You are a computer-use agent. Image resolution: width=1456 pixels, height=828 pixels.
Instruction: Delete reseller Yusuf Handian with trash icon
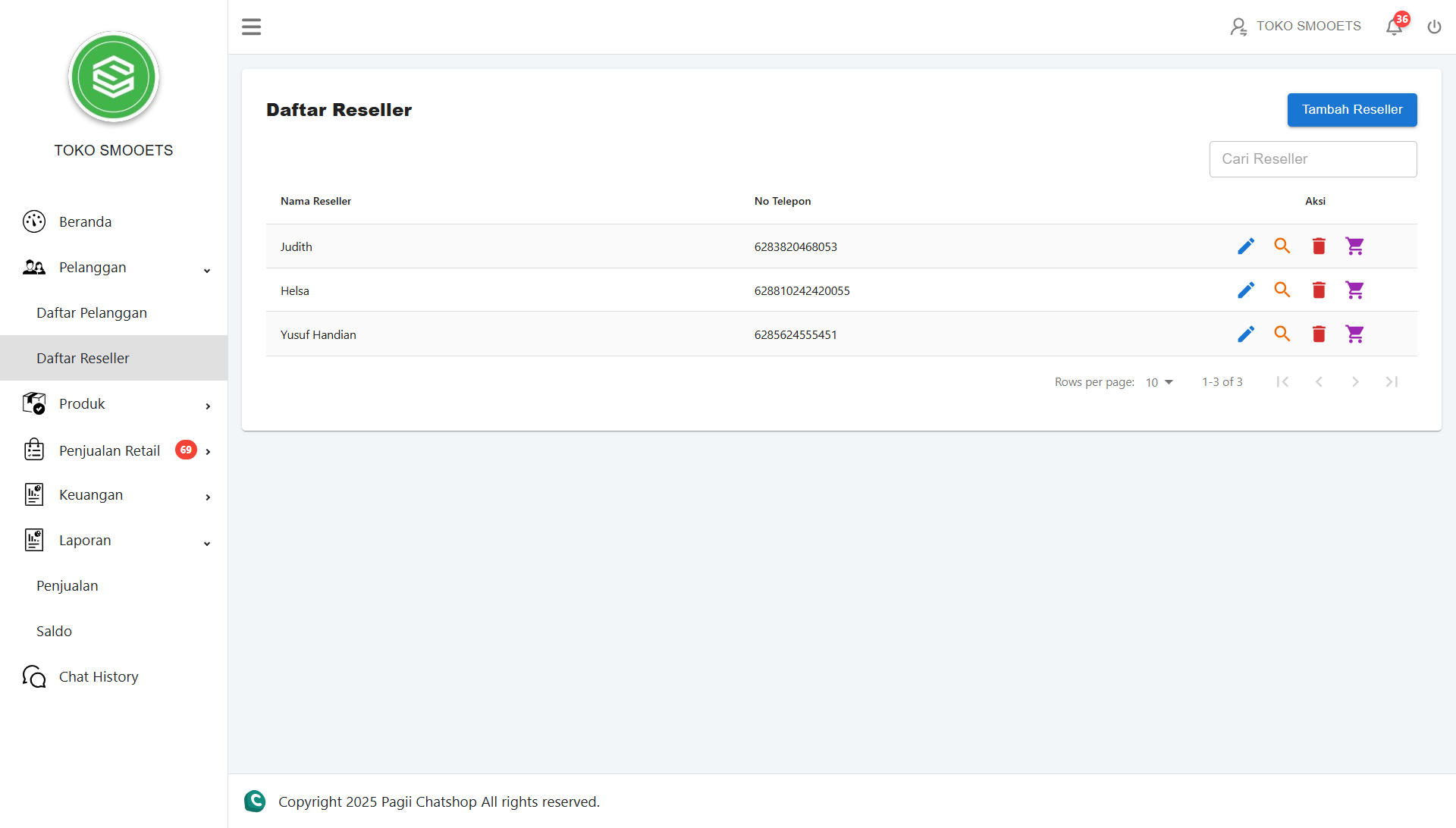[1319, 334]
